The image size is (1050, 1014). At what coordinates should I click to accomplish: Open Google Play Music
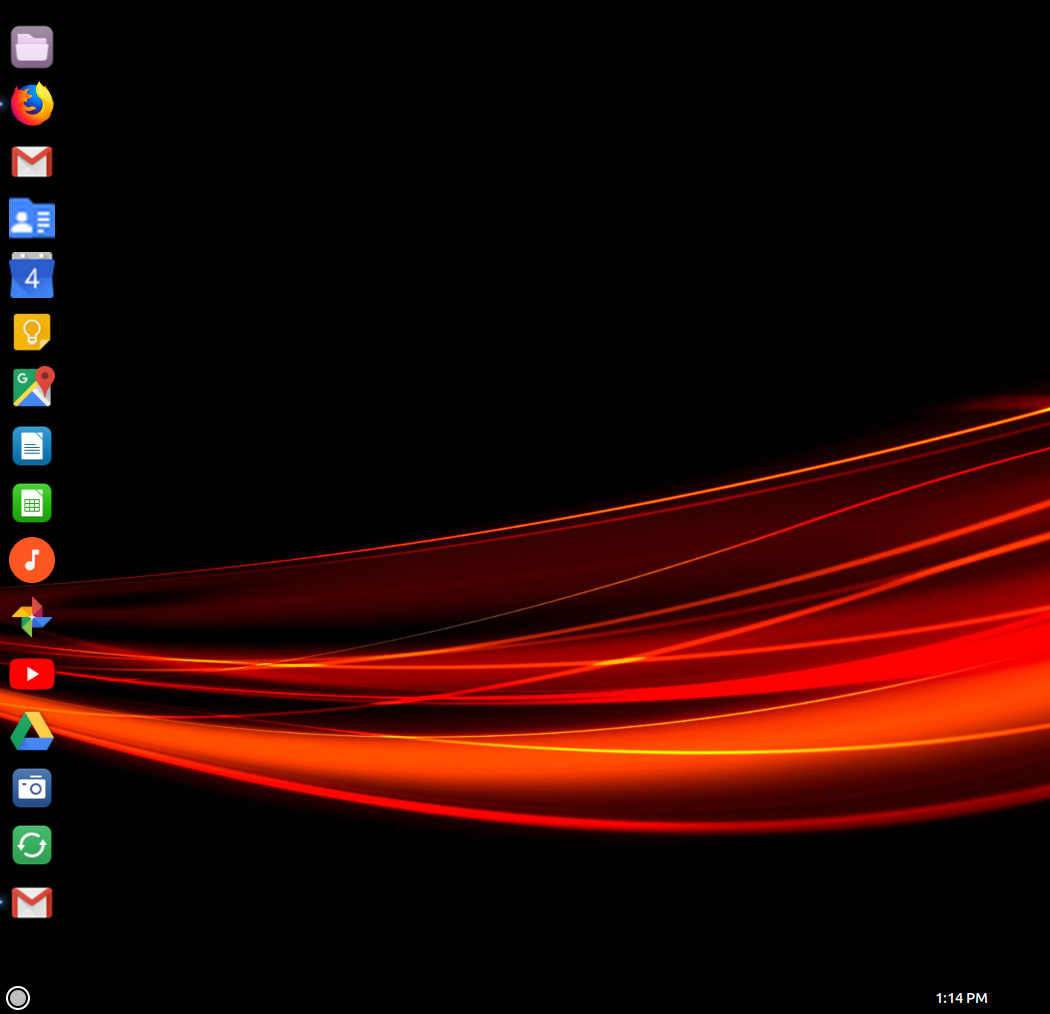click(32, 560)
